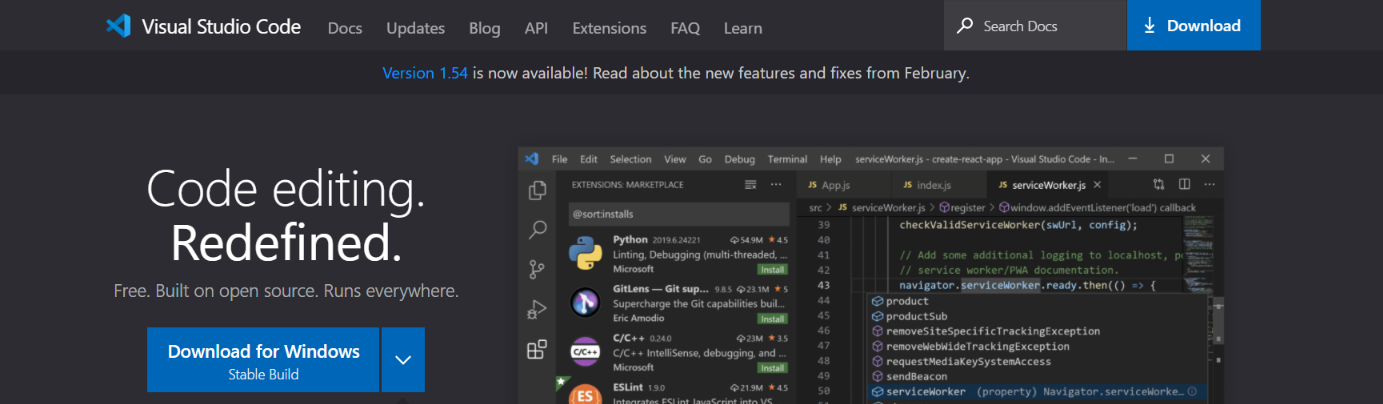Click the serviceWorker.js breadcrumb
This screenshot has height=404, width=1383.
(x=887, y=207)
